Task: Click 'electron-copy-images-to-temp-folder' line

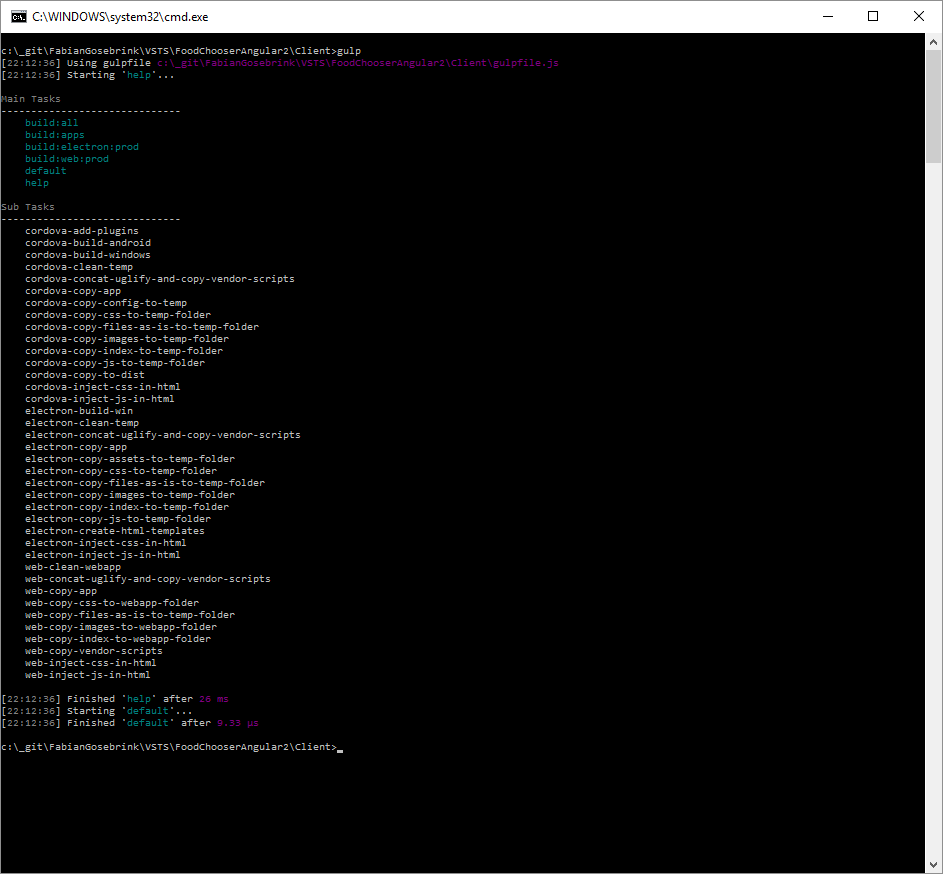Action: tap(130, 495)
